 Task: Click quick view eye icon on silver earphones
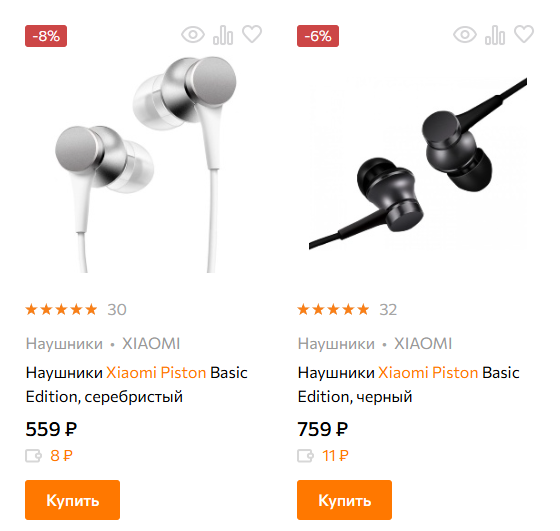193,35
